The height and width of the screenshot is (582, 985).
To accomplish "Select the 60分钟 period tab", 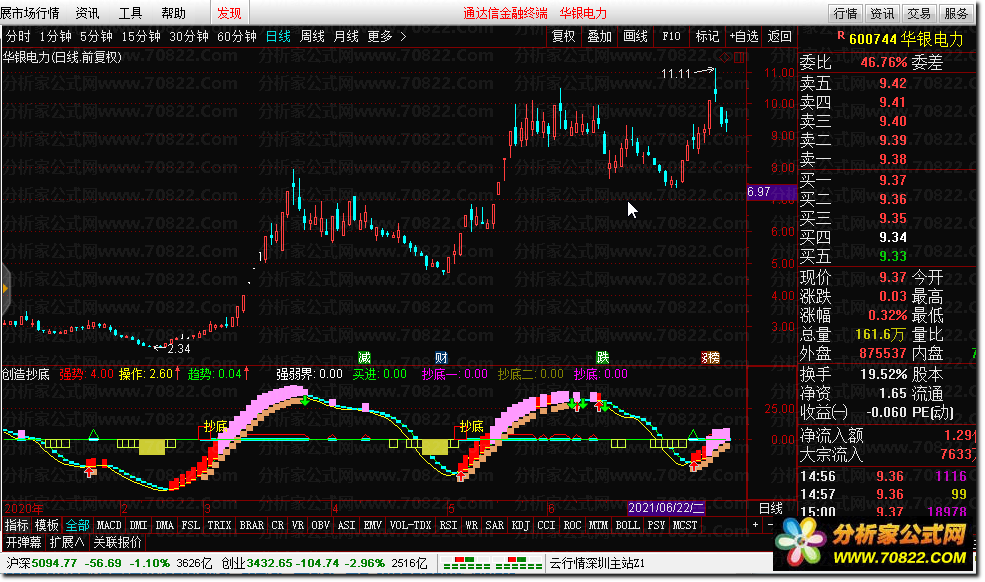I will pos(237,36).
